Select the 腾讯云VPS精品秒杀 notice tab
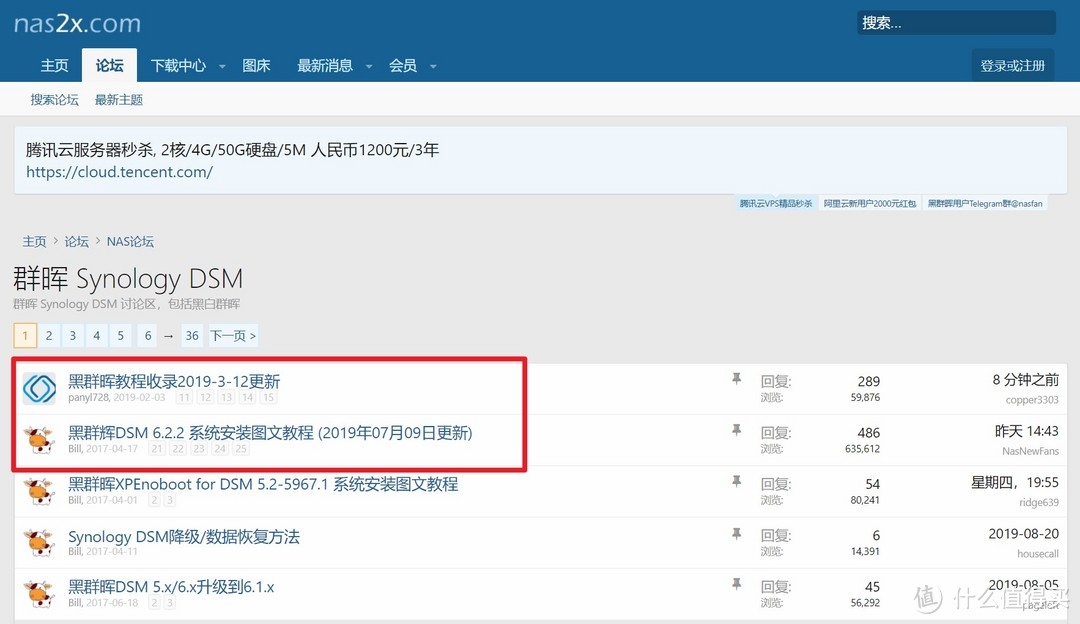Image resolution: width=1080 pixels, height=624 pixels. click(x=776, y=204)
